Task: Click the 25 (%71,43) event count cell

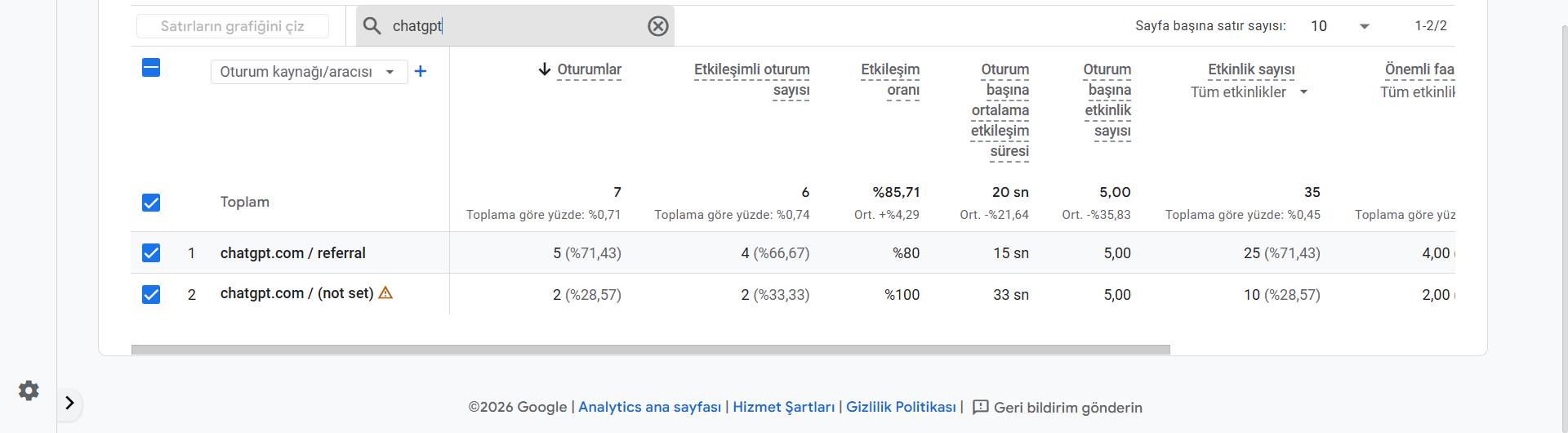Action: pyautogui.click(x=1282, y=253)
